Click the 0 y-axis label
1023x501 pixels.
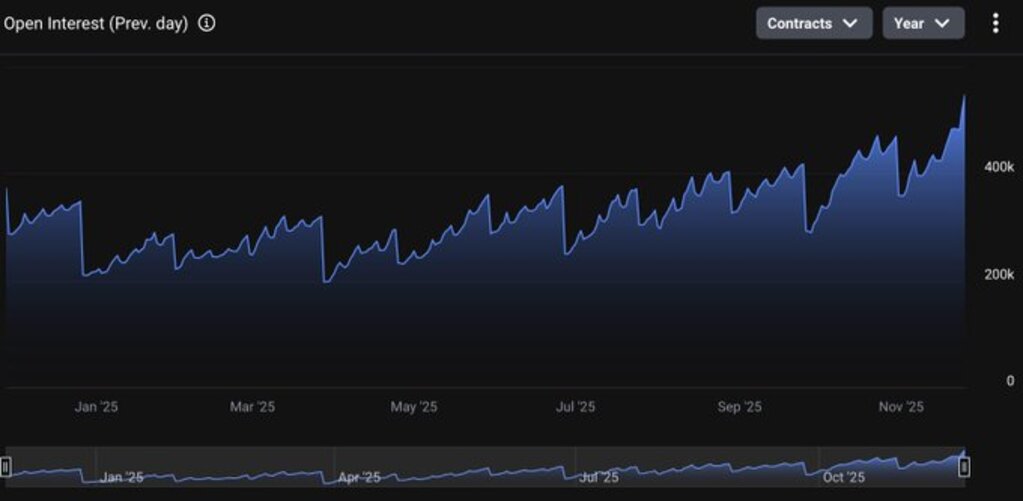pos(1010,380)
